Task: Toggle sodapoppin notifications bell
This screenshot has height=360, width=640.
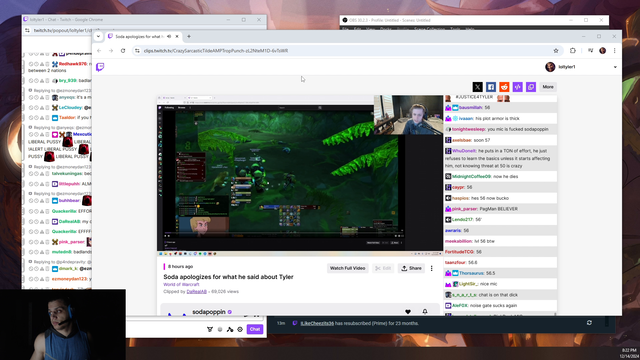Action: [425, 312]
